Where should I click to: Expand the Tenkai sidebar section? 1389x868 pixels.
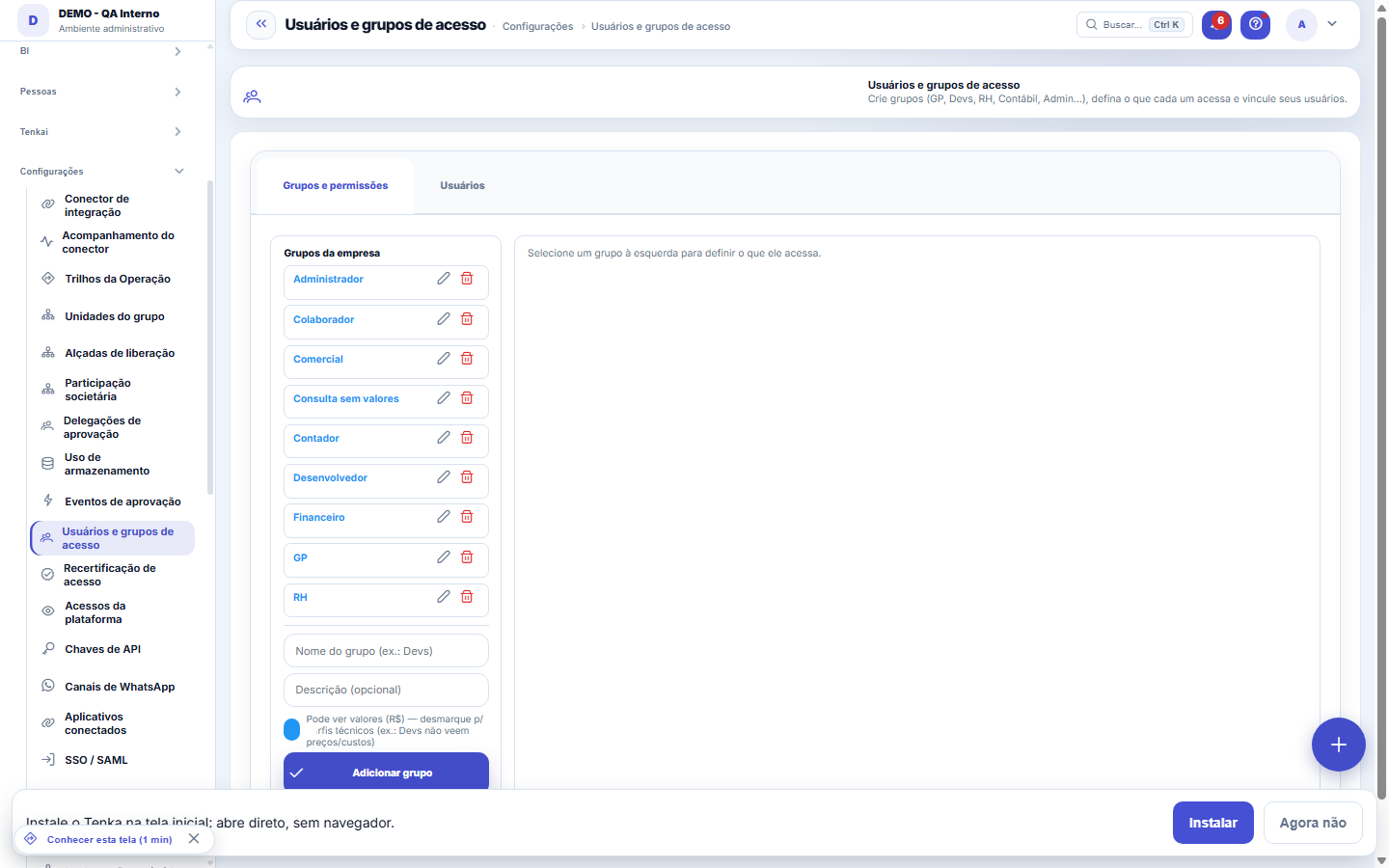pyautogui.click(x=101, y=132)
